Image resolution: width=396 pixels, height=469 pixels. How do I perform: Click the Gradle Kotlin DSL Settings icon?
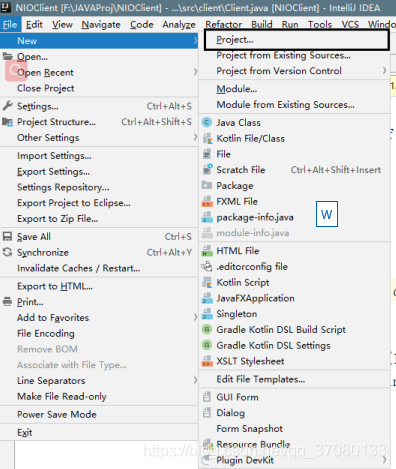[x=207, y=345]
